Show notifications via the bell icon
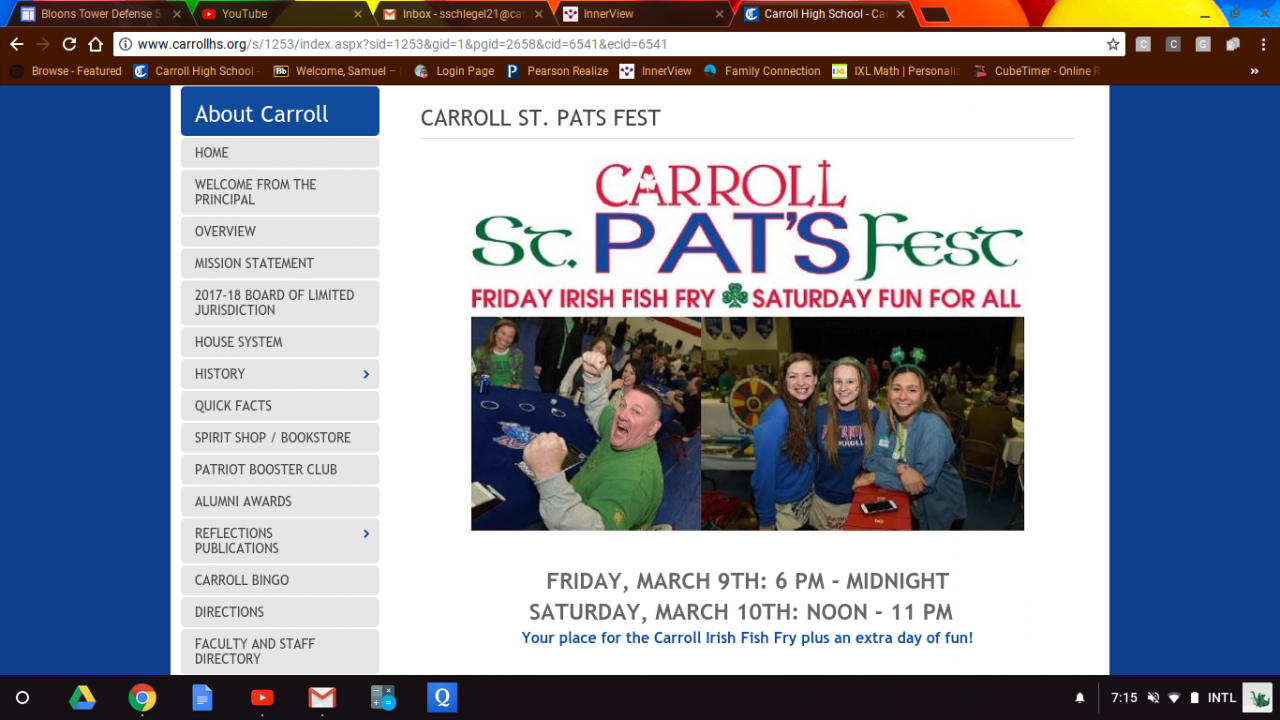 pos(1079,698)
